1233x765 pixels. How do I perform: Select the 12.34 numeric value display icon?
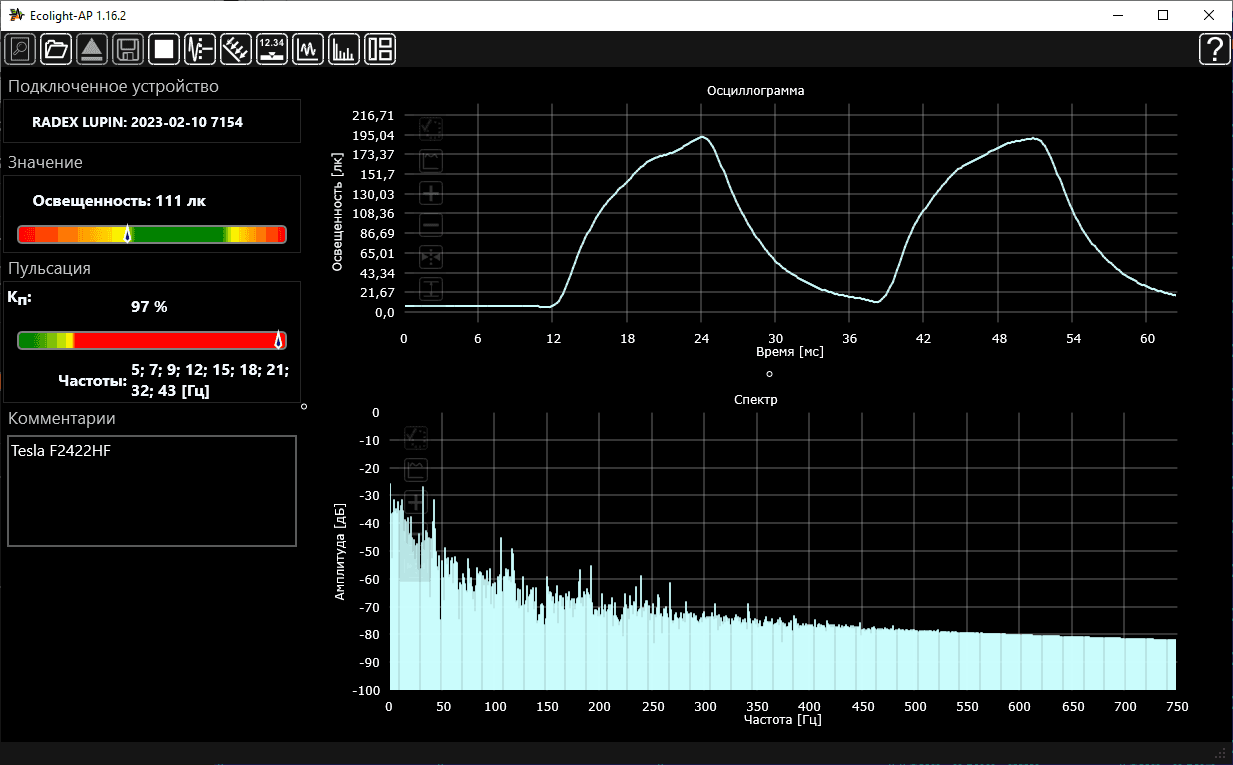point(272,48)
